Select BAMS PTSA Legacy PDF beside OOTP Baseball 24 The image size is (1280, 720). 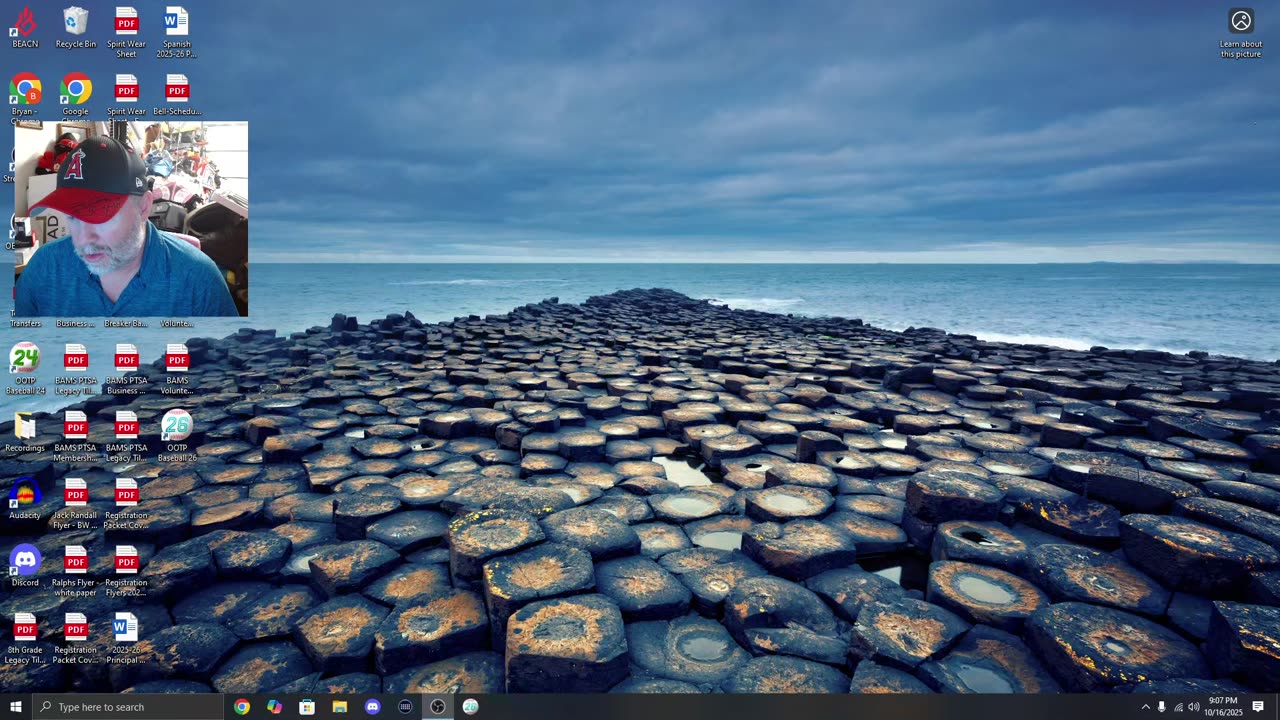coord(76,369)
